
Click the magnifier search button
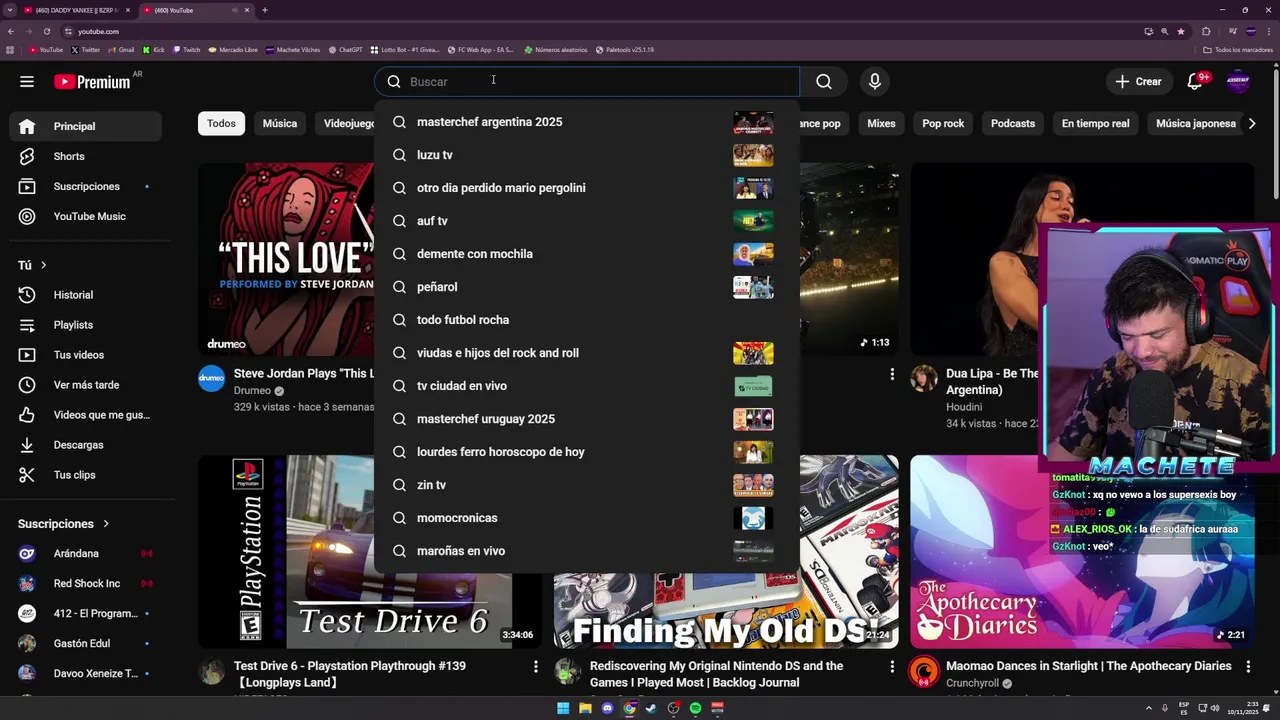824,82
